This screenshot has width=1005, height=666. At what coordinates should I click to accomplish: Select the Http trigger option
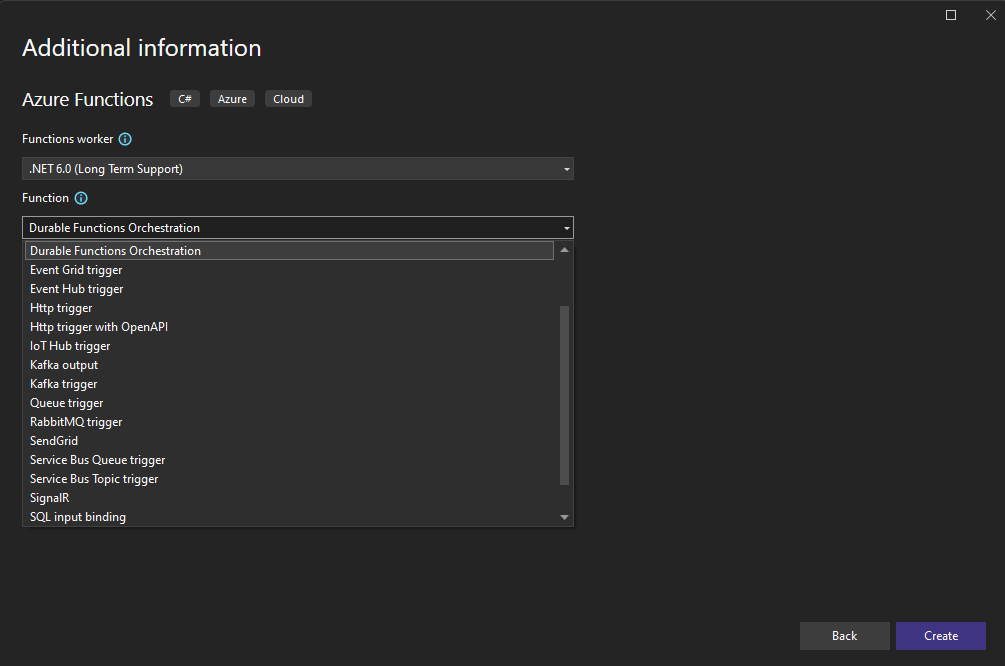click(x=61, y=308)
